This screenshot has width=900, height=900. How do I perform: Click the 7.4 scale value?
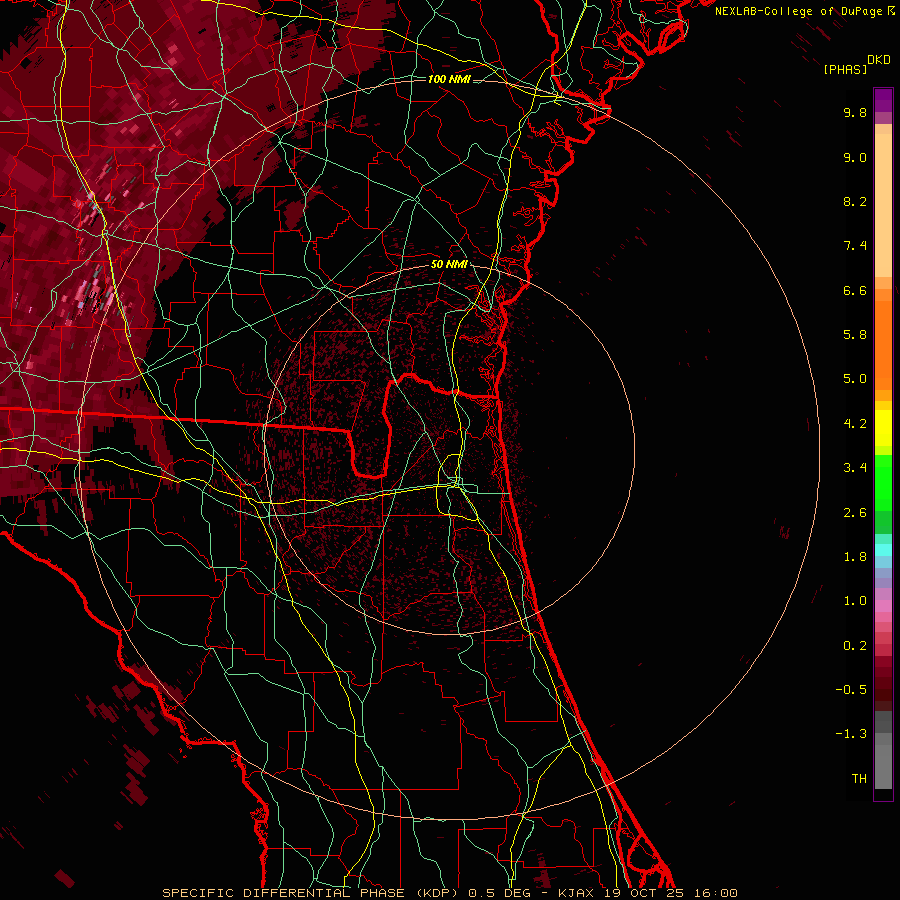[x=855, y=246]
